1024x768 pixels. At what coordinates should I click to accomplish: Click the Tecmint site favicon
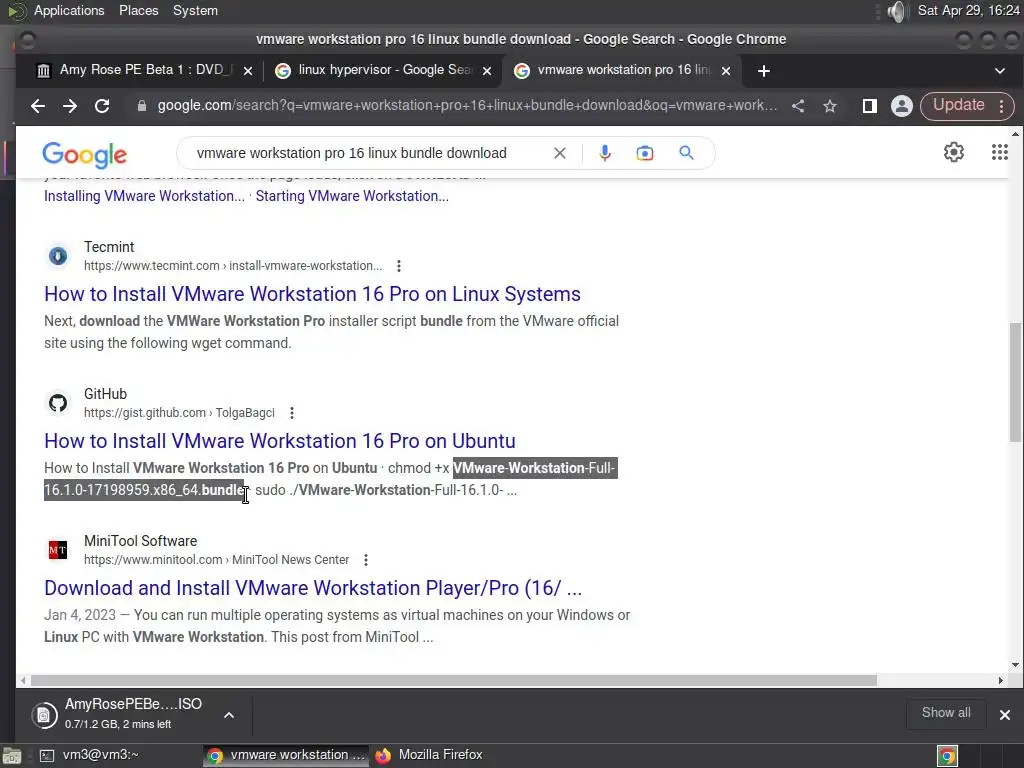[x=58, y=256]
